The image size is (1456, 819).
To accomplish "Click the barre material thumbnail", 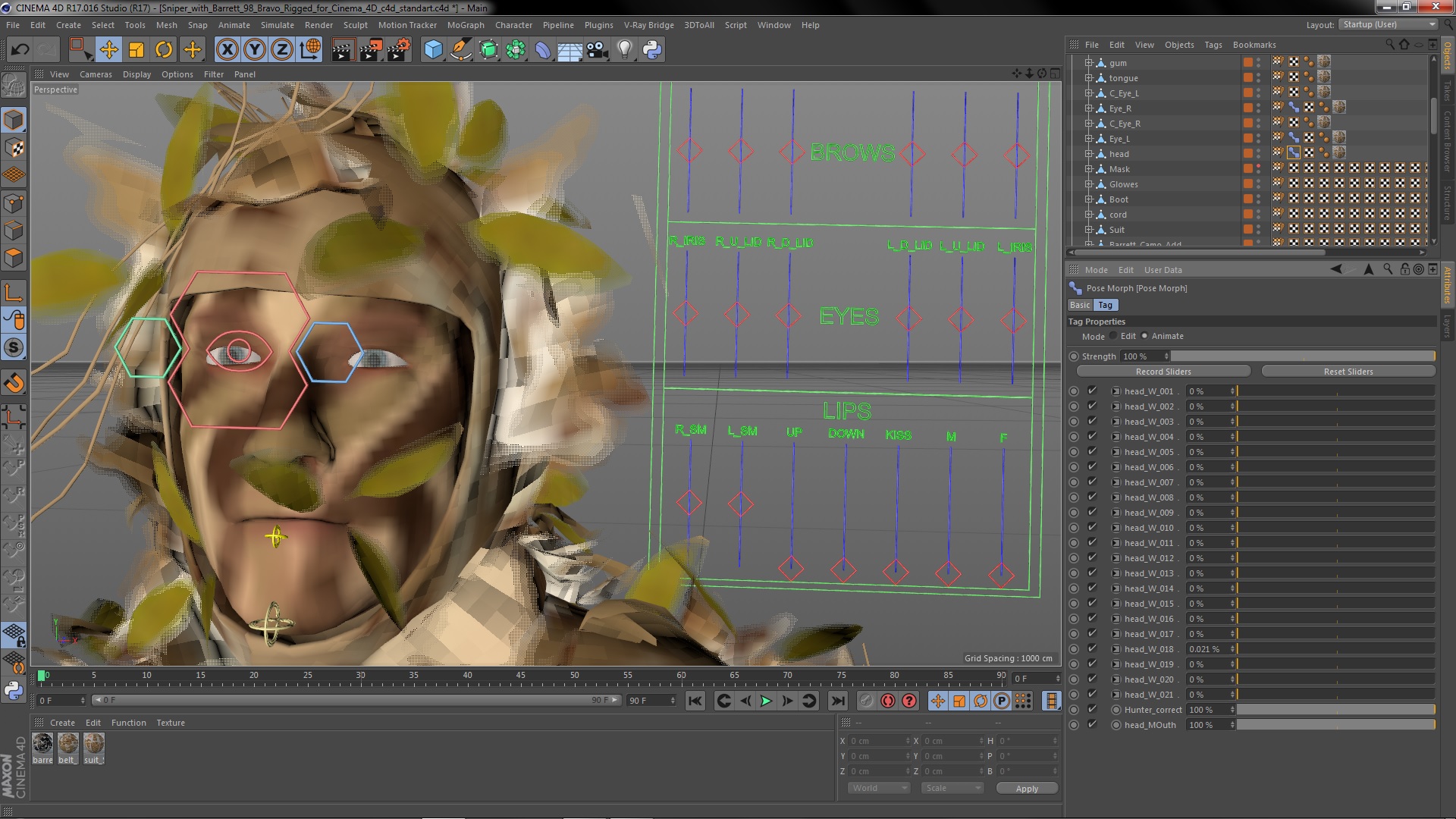I will pos(43,743).
